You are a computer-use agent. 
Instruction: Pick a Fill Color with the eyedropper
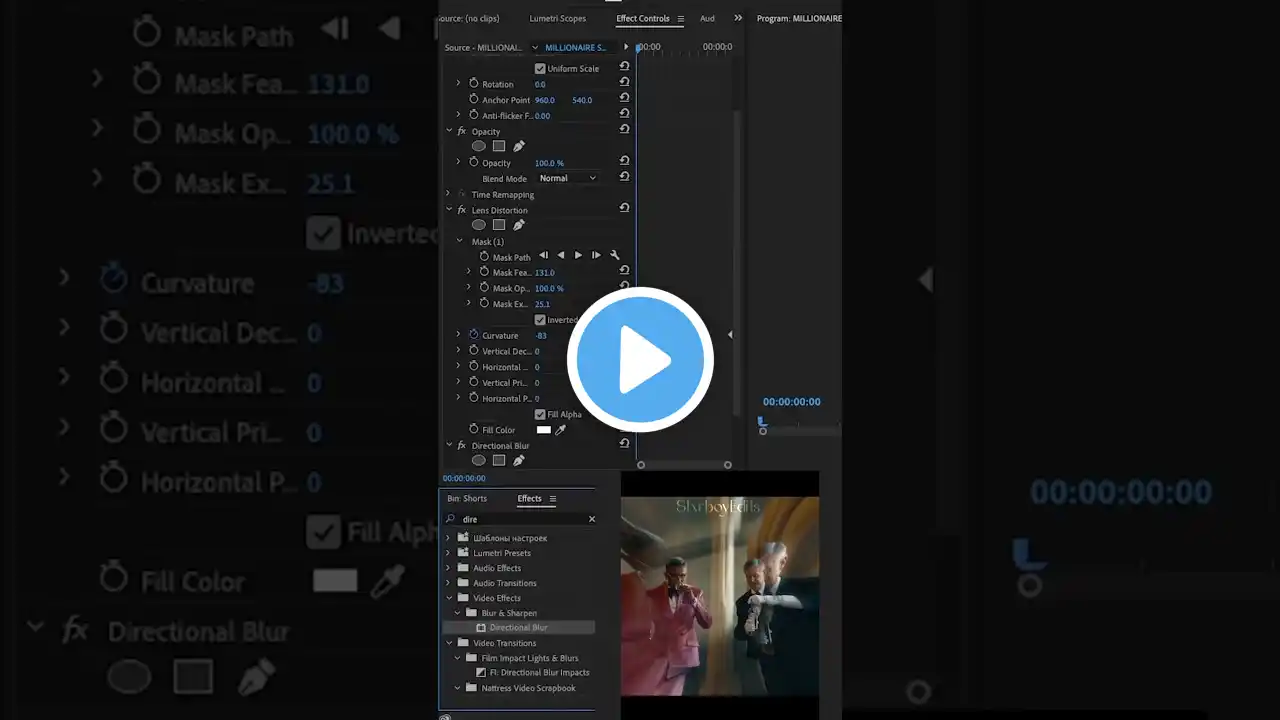[561, 430]
